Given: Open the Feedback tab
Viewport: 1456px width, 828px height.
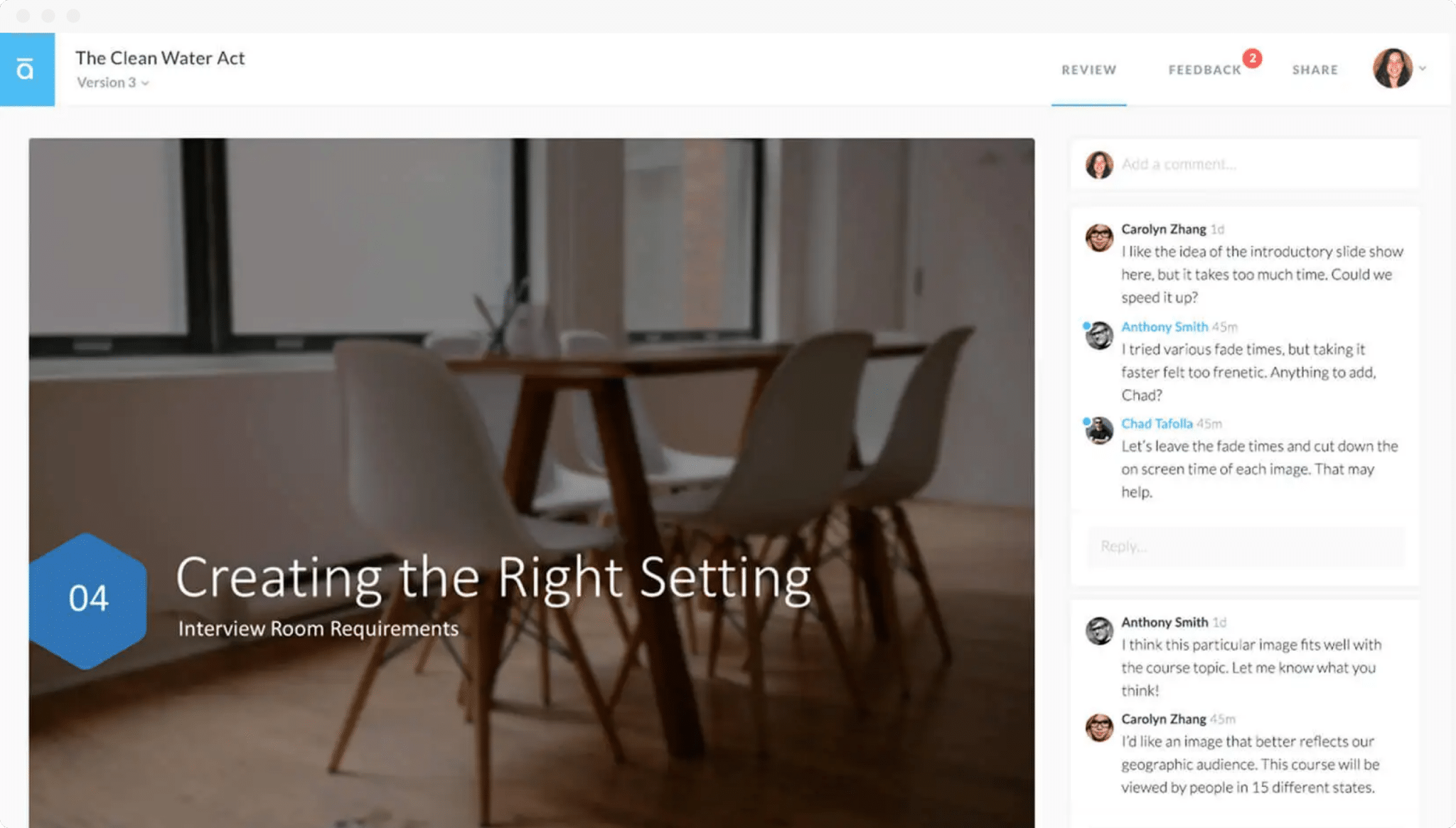Looking at the screenshot, I should pyautogui.click(x=1204, y=70).
